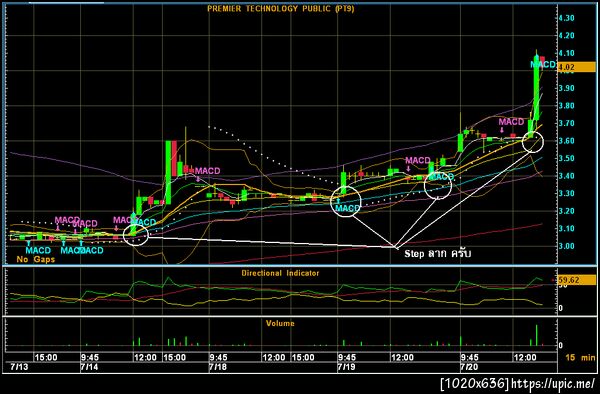This screenshot has height=394, width=600.
Task: Click the No Gaps label
Action: tap(36, 259)
